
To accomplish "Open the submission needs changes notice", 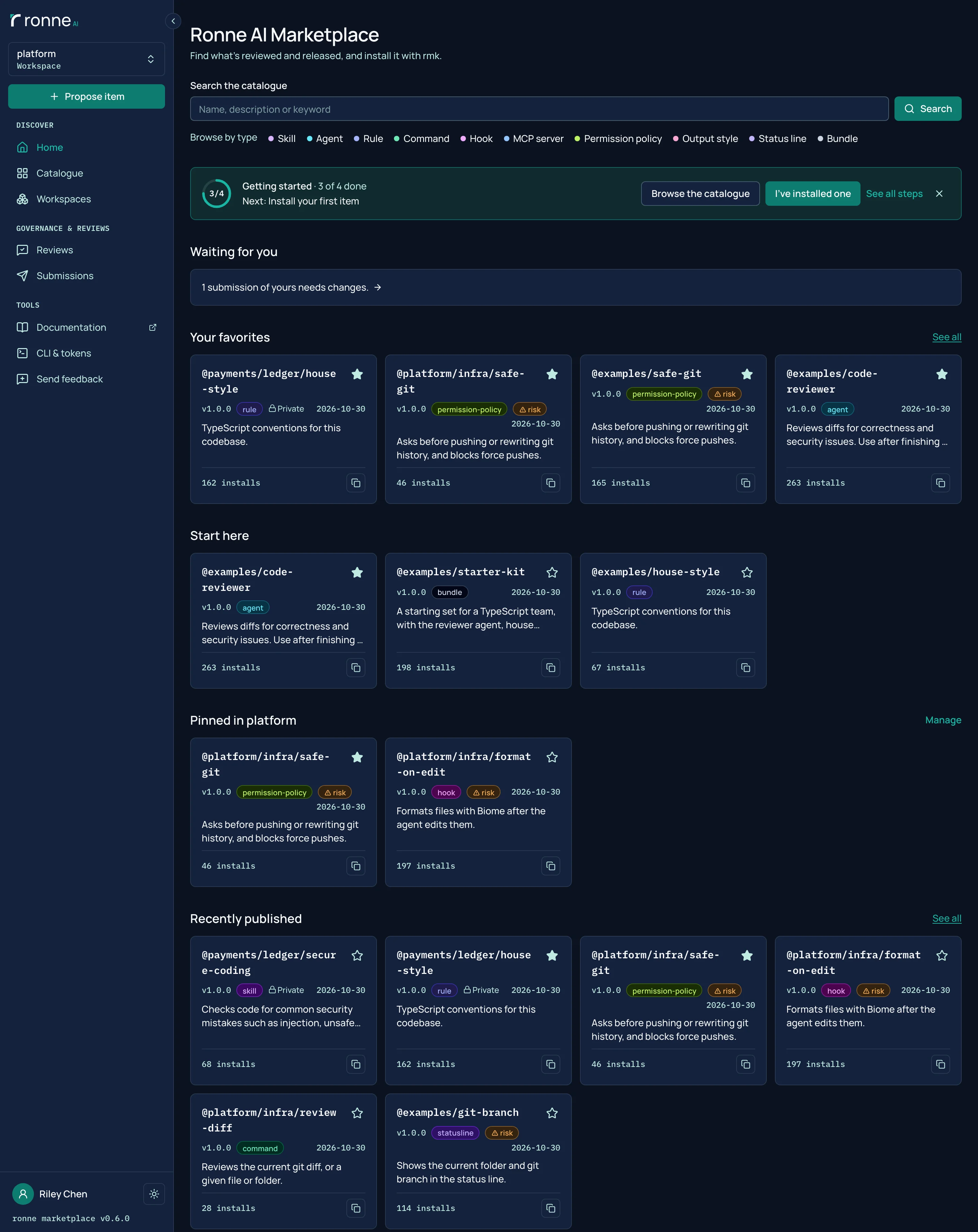I will coord(575,287).
